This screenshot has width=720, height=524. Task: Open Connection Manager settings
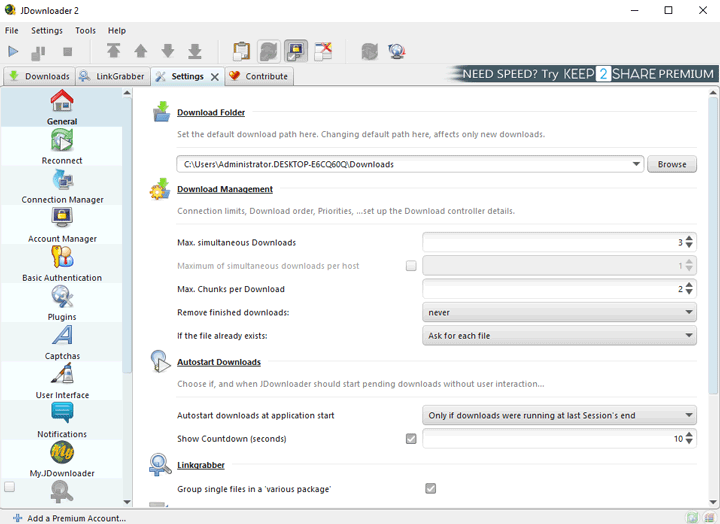(62, 186)
